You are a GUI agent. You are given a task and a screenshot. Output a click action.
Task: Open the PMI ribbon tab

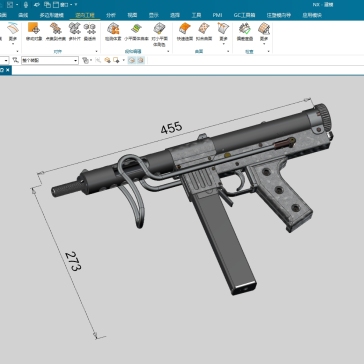(217, 15)
